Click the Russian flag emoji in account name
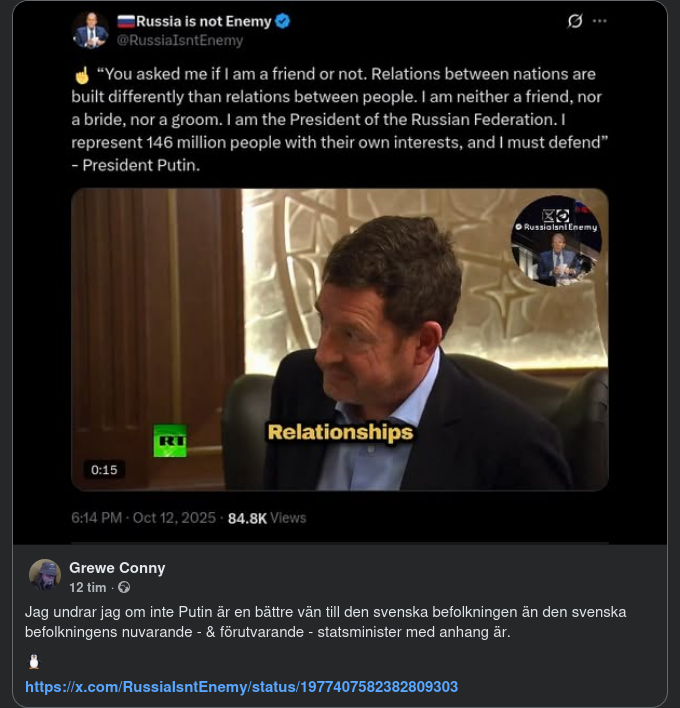The width and height of the screenshot is (680, 708). 126,21
